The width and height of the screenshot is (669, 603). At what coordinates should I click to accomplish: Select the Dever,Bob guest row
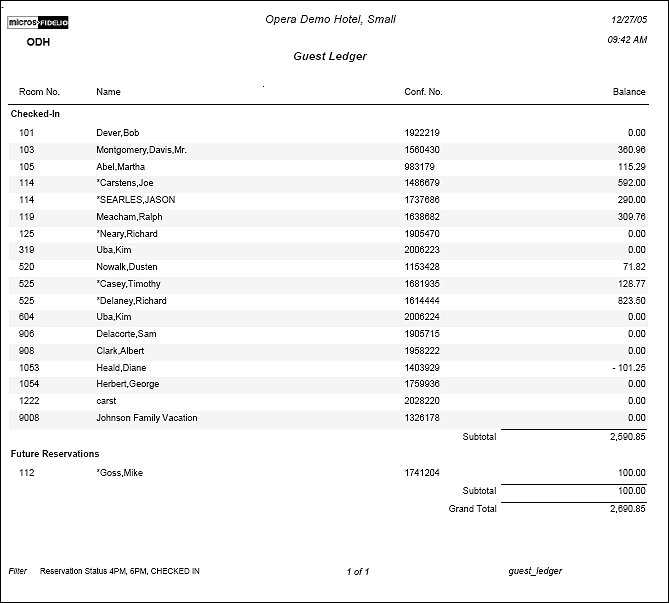click(x=117, y=133)
